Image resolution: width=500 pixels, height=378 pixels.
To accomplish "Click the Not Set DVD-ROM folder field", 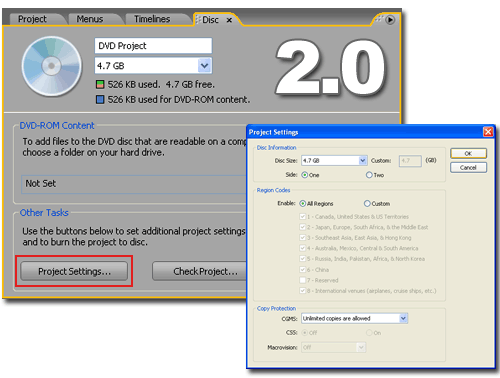I will pos(134,184).
